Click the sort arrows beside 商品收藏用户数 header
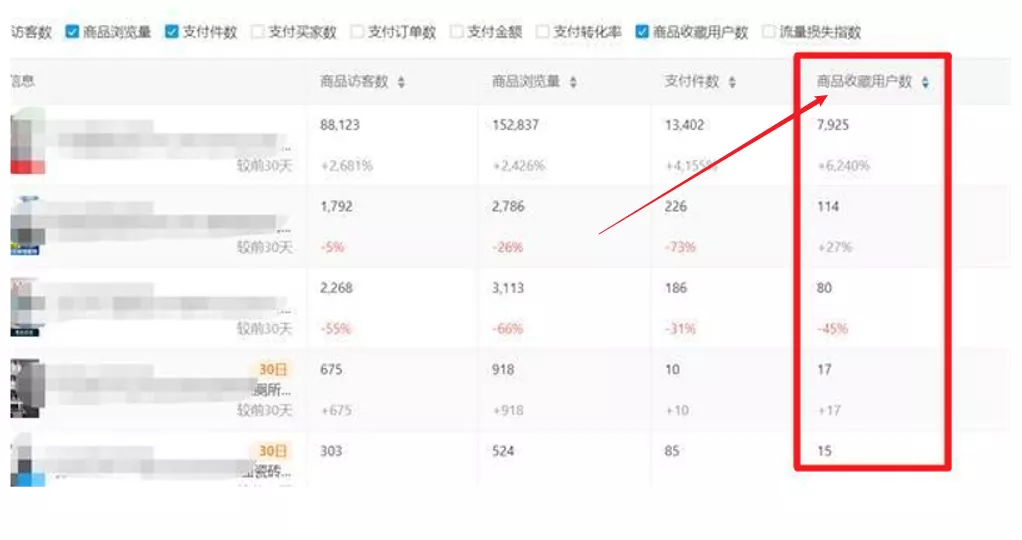The height and width of the screenshot is (540, 1022). (925, 83)
